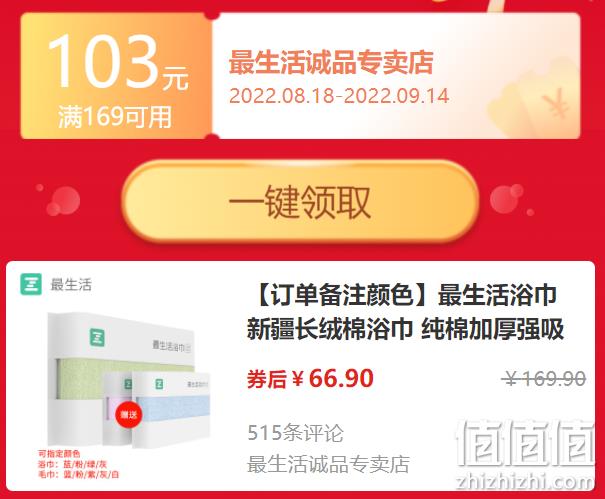Click the crossed-out ¥169.90 original price

coord(544,379)
